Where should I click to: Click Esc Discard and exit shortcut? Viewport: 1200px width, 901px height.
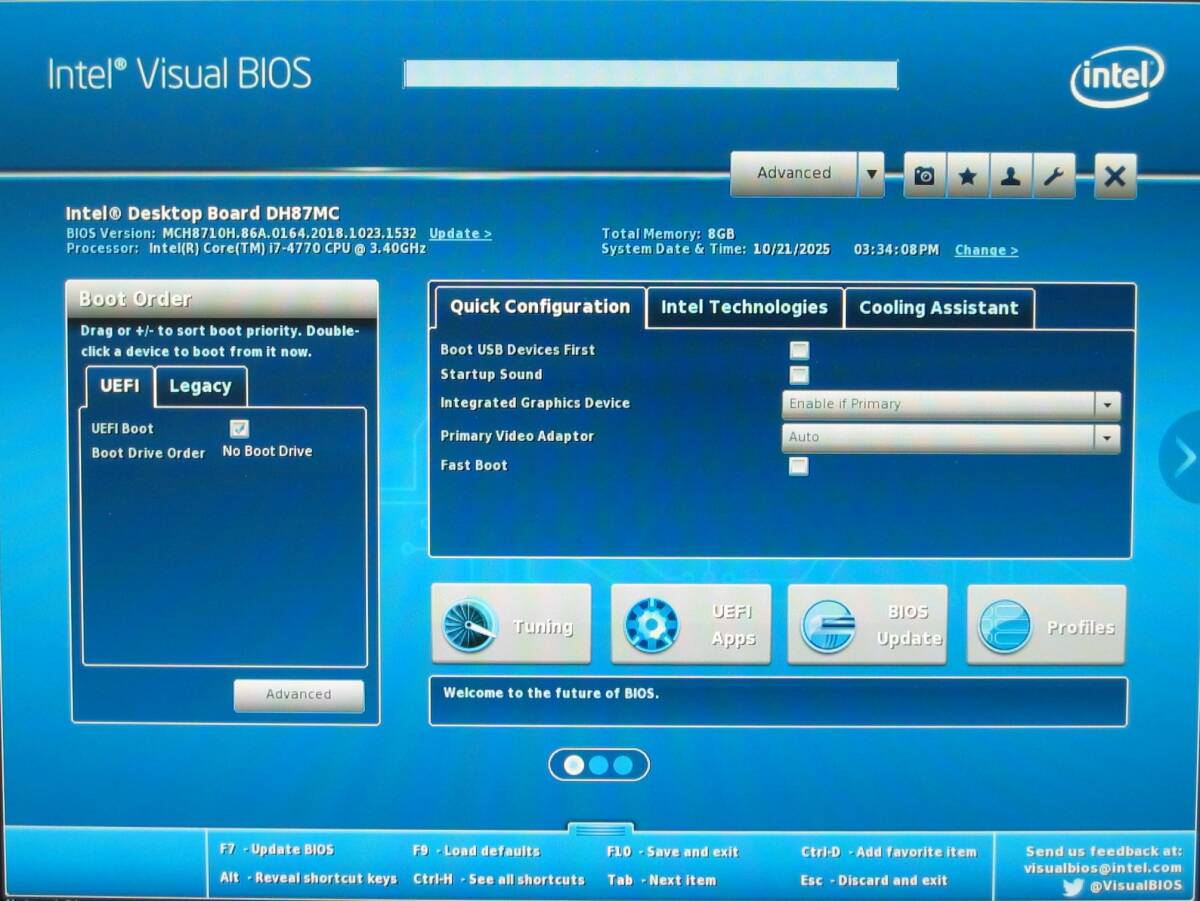(874, 881)
